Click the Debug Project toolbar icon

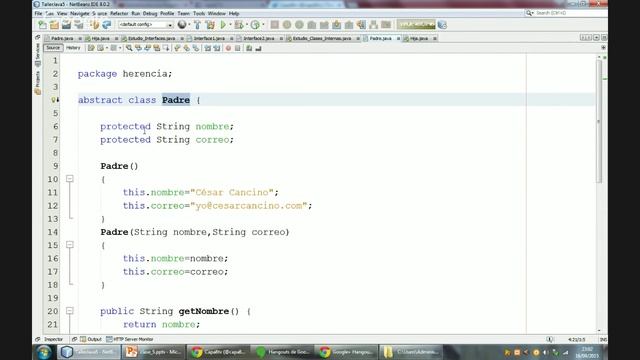[239, 25]
